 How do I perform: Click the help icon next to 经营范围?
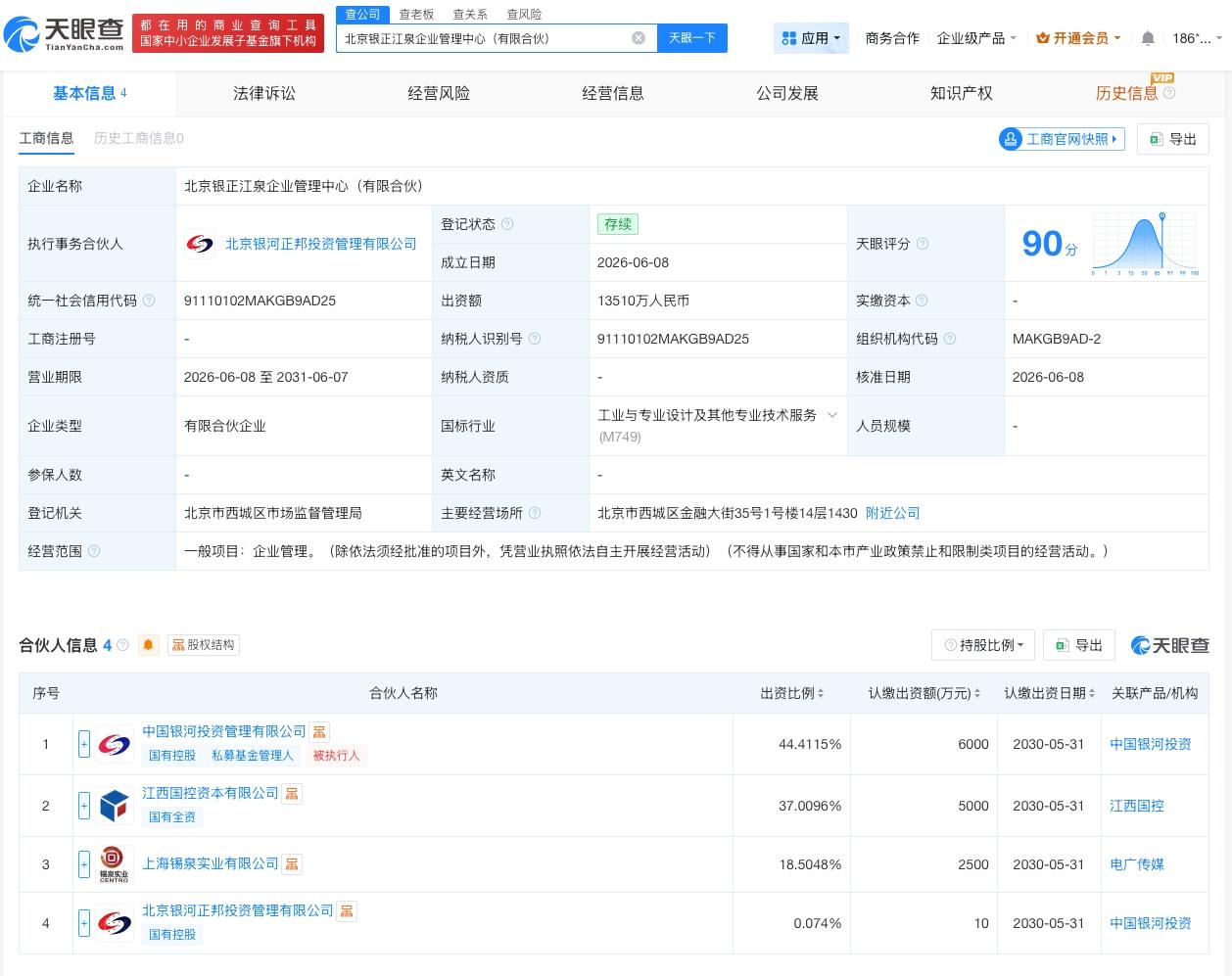94,551
